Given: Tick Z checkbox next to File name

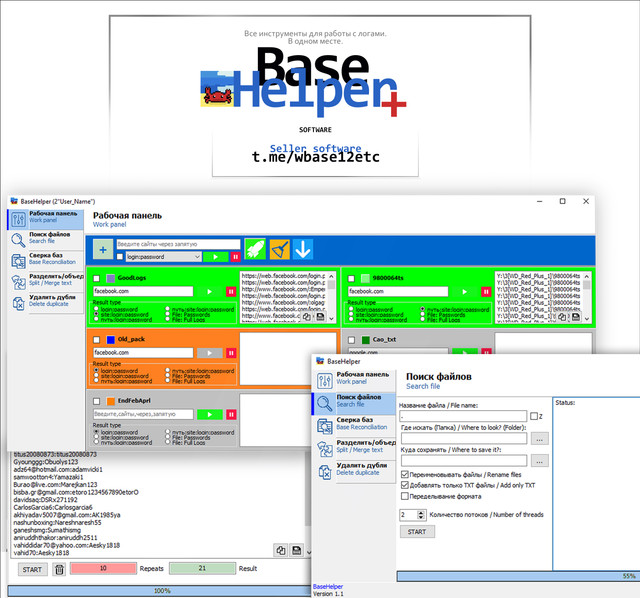Looking at the screenshot, I should point(533,416).
